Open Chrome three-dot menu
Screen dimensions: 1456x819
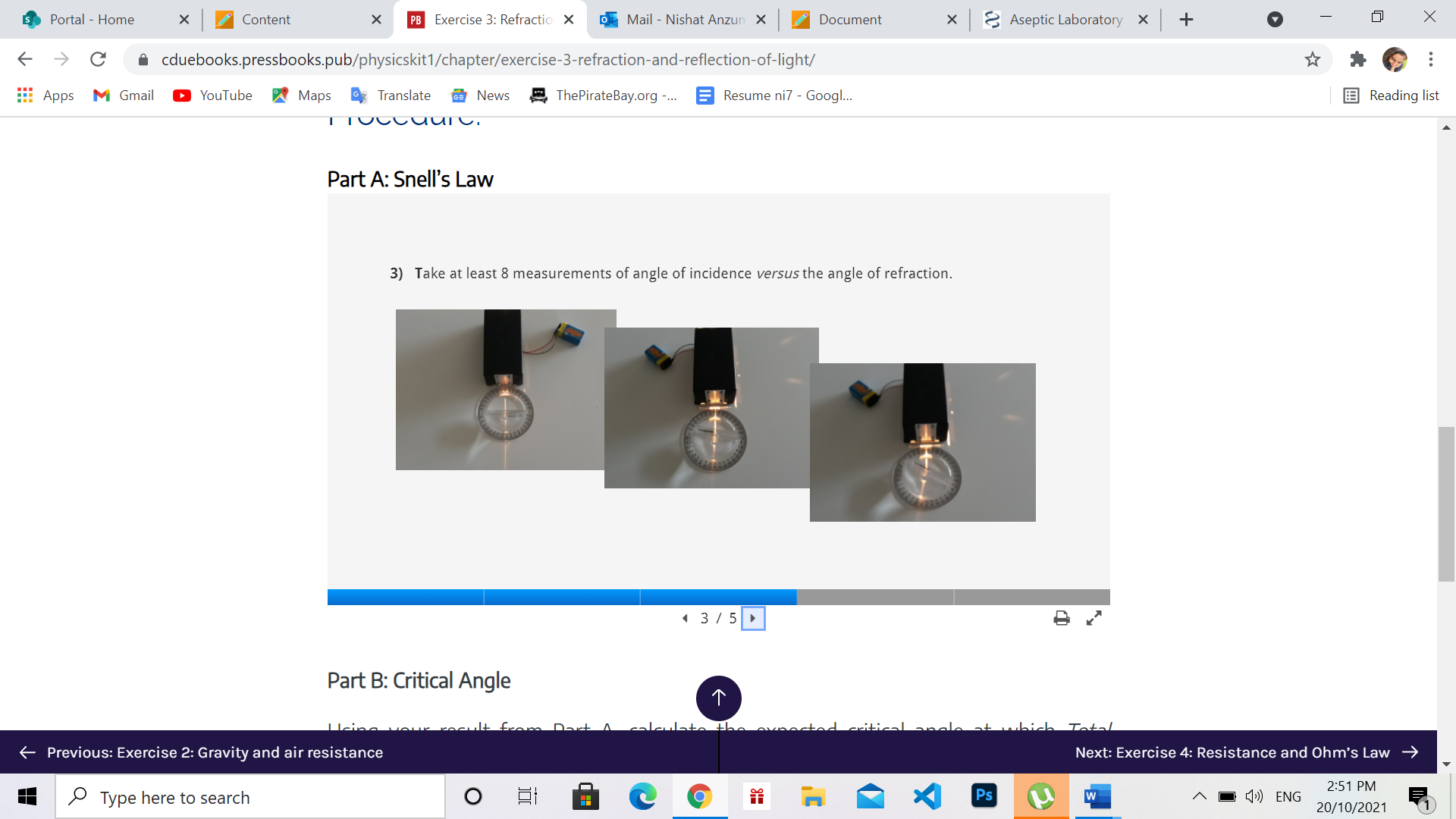1431,59
